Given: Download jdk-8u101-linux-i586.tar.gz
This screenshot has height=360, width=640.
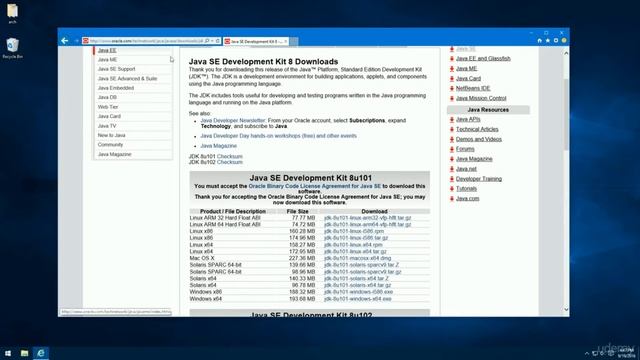Looking at the screenshot, I should (x=356, y=238).
